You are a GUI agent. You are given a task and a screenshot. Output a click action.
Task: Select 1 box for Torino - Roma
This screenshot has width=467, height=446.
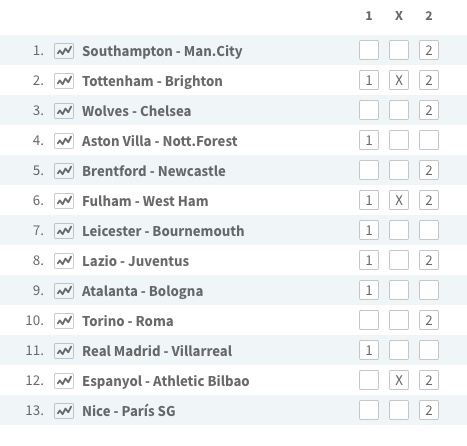pos(369,320)
